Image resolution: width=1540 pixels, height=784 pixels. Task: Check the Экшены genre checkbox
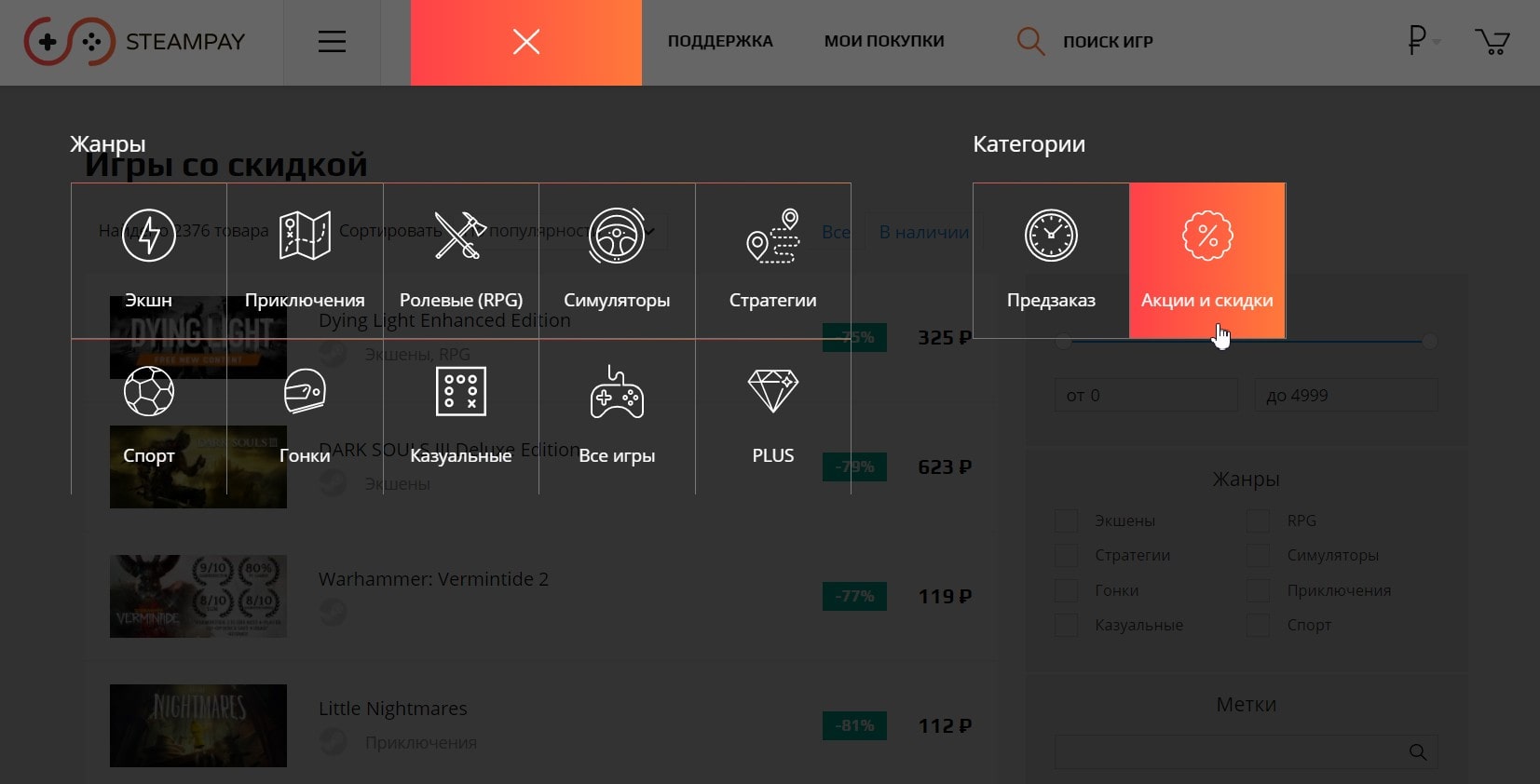[x=1066, y=520]
